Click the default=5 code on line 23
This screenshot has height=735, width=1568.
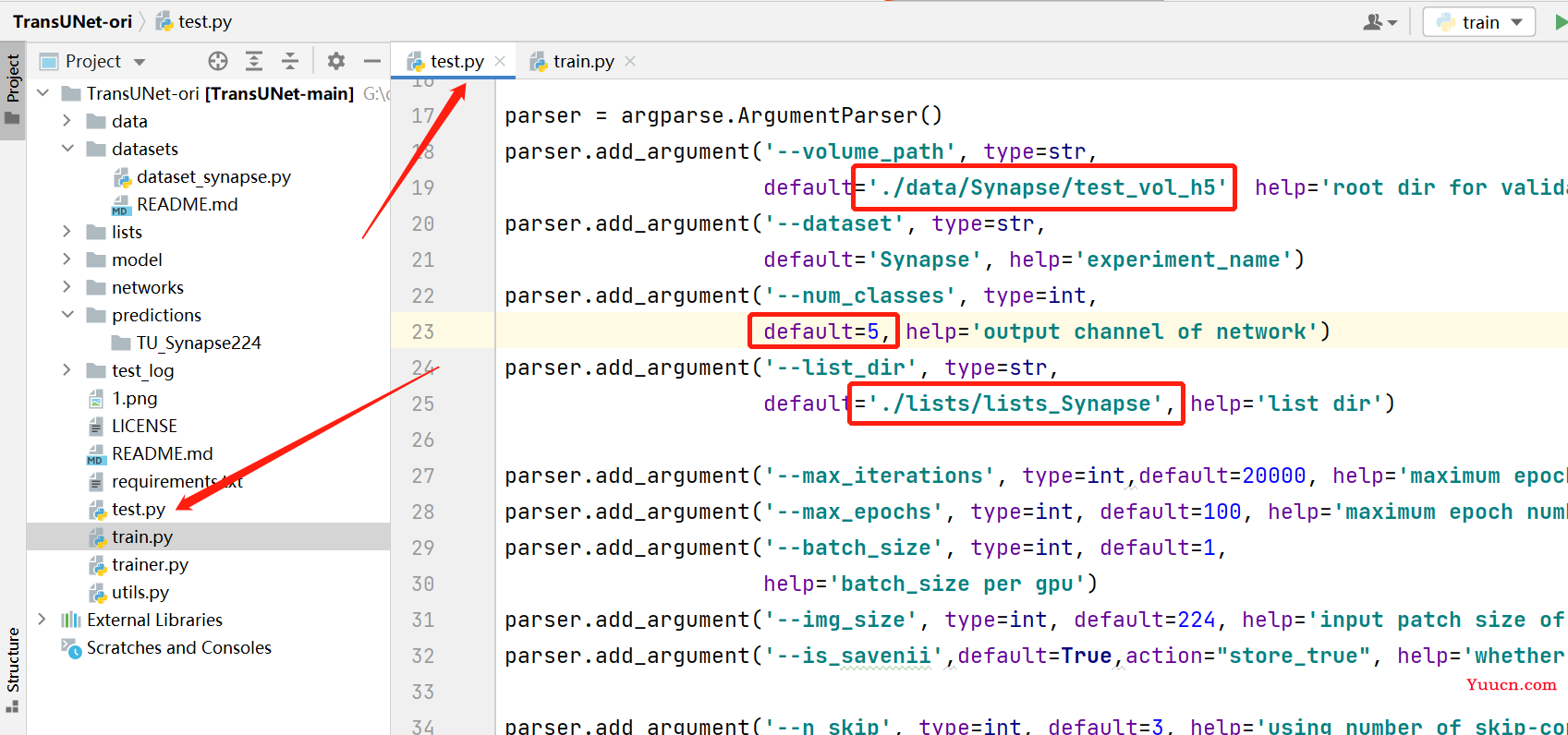(821, 331)
